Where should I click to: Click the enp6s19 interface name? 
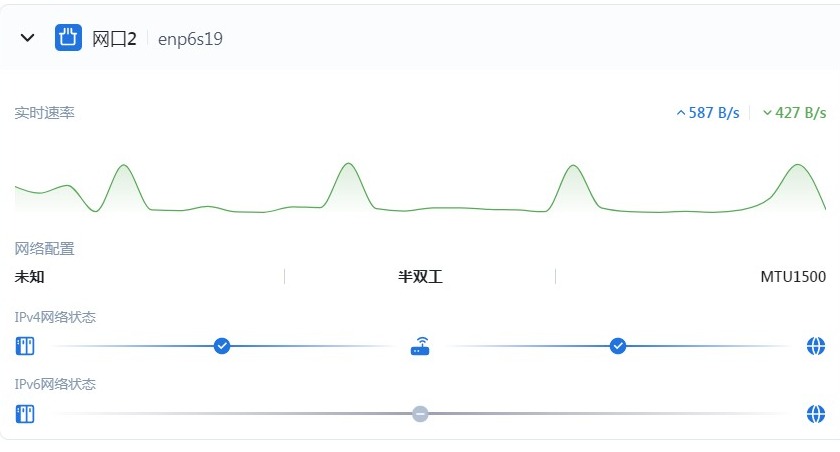(x=190, y=40)
